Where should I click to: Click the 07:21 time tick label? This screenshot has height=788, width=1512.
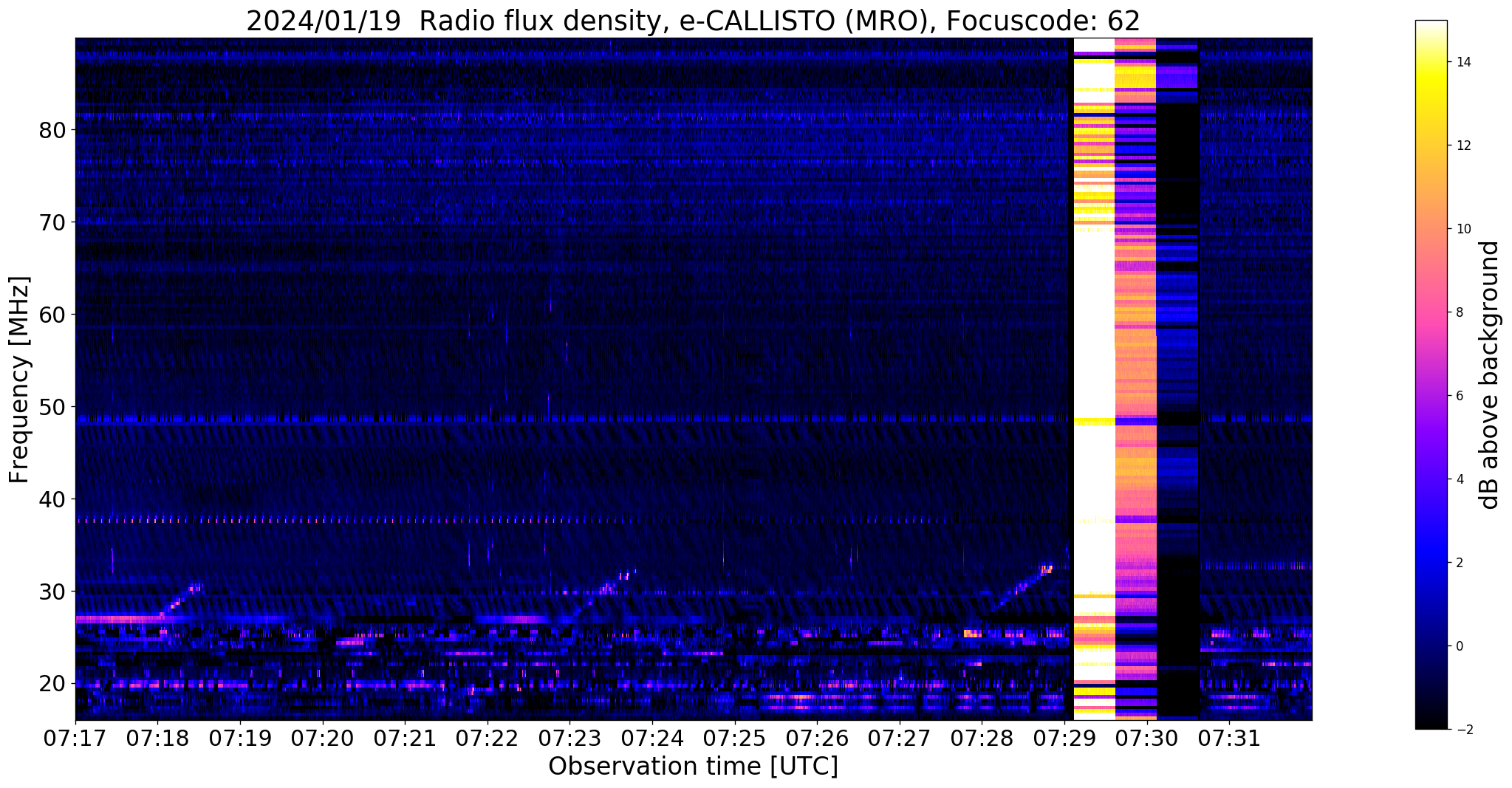coord(405,738)
